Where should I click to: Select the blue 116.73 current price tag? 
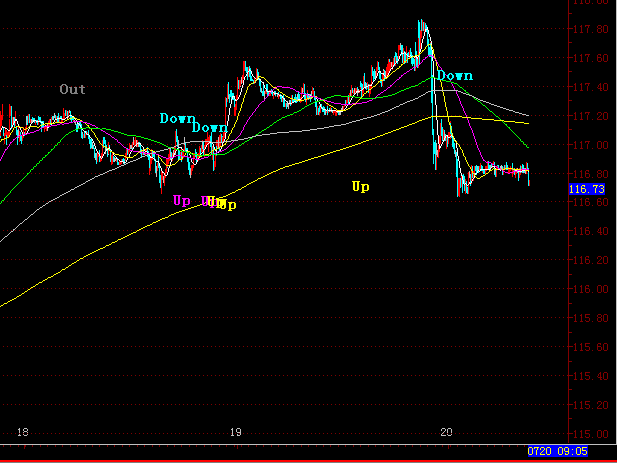coord(587,189)
